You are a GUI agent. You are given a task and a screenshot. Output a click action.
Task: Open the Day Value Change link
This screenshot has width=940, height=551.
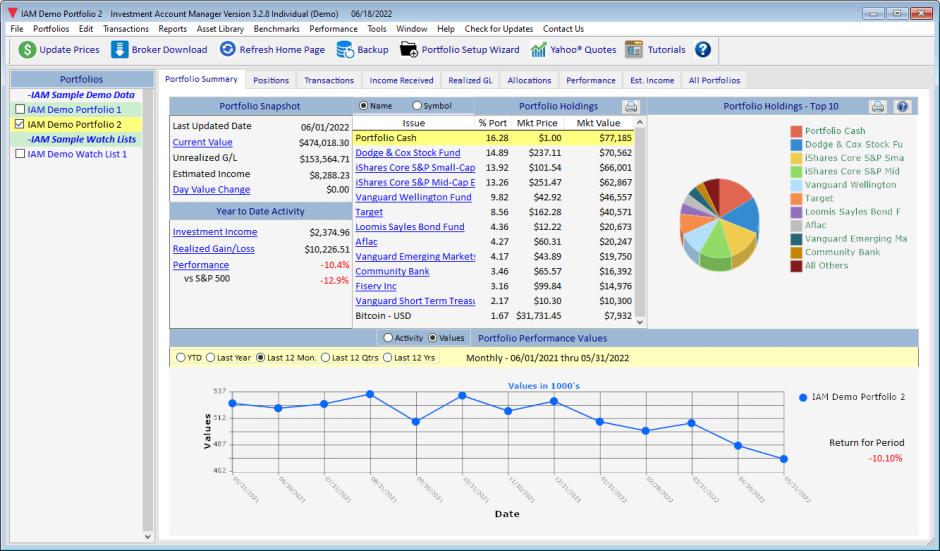pyautogui.click(x=212, y=189)
